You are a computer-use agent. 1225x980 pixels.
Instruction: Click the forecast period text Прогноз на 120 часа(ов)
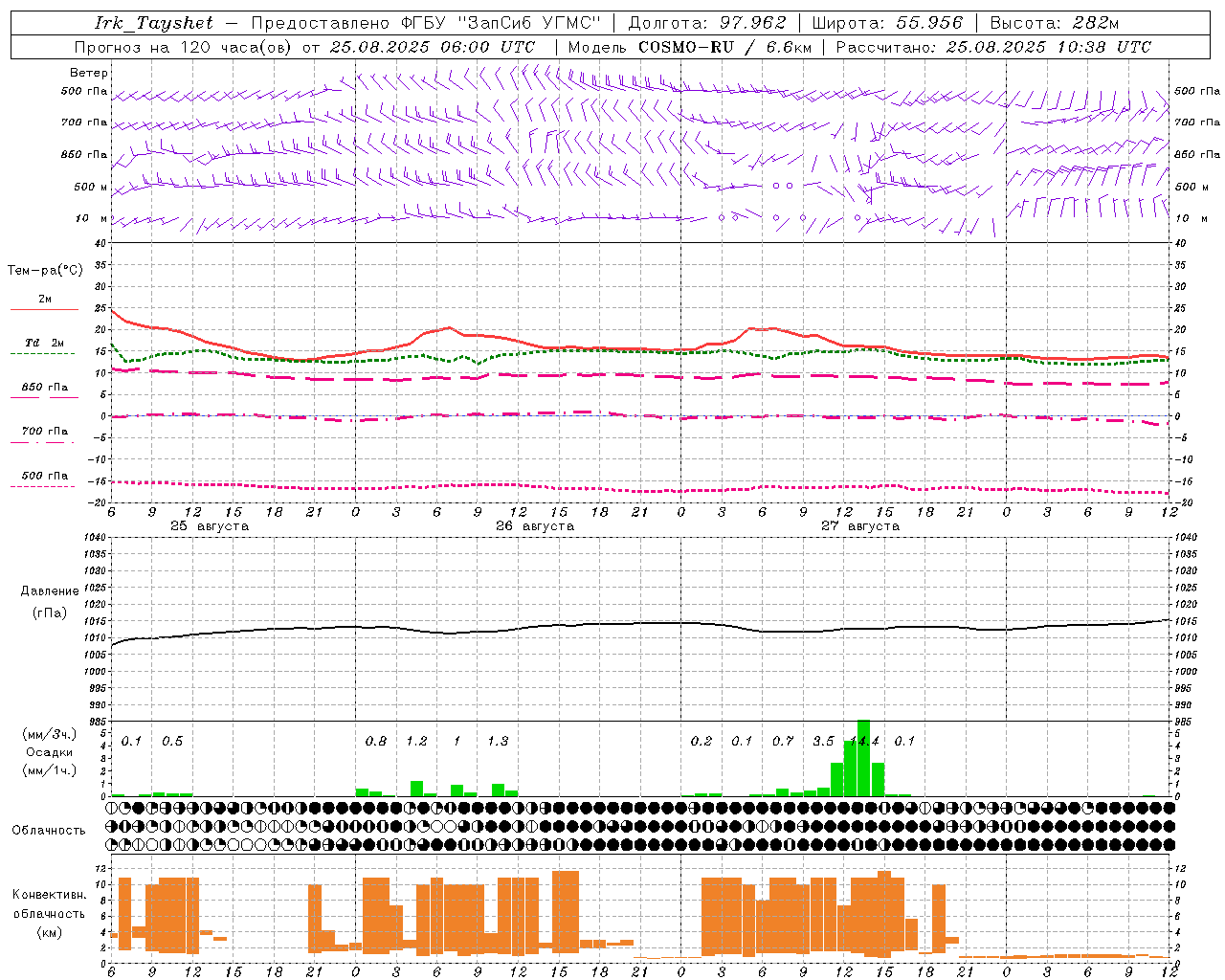184,47
